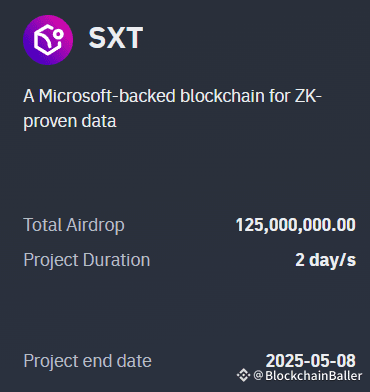Click the white cube glyph inside logo
370x392 pixels.
coord(49,40)
